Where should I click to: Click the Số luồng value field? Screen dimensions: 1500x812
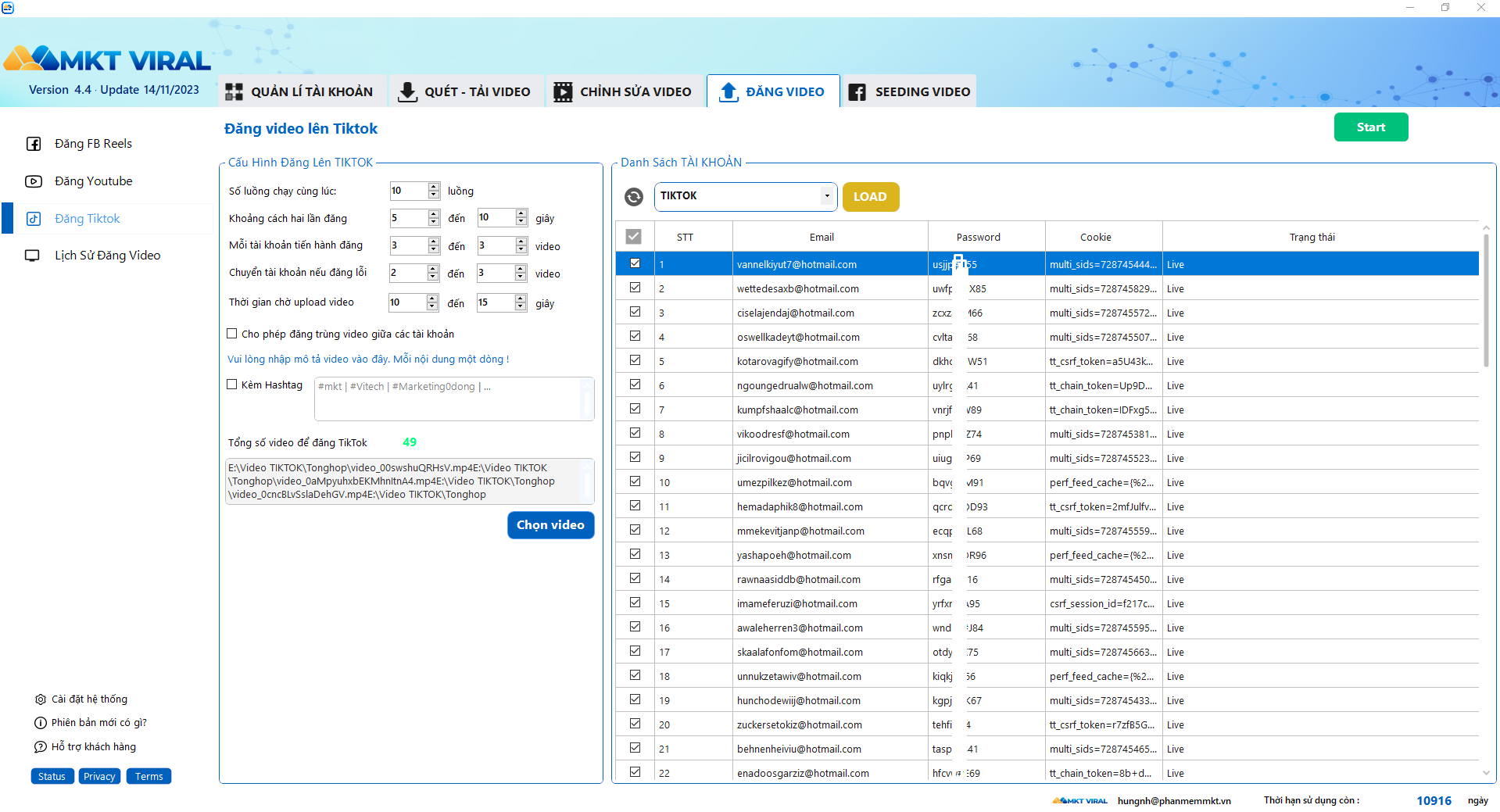(x=409, y=191)
